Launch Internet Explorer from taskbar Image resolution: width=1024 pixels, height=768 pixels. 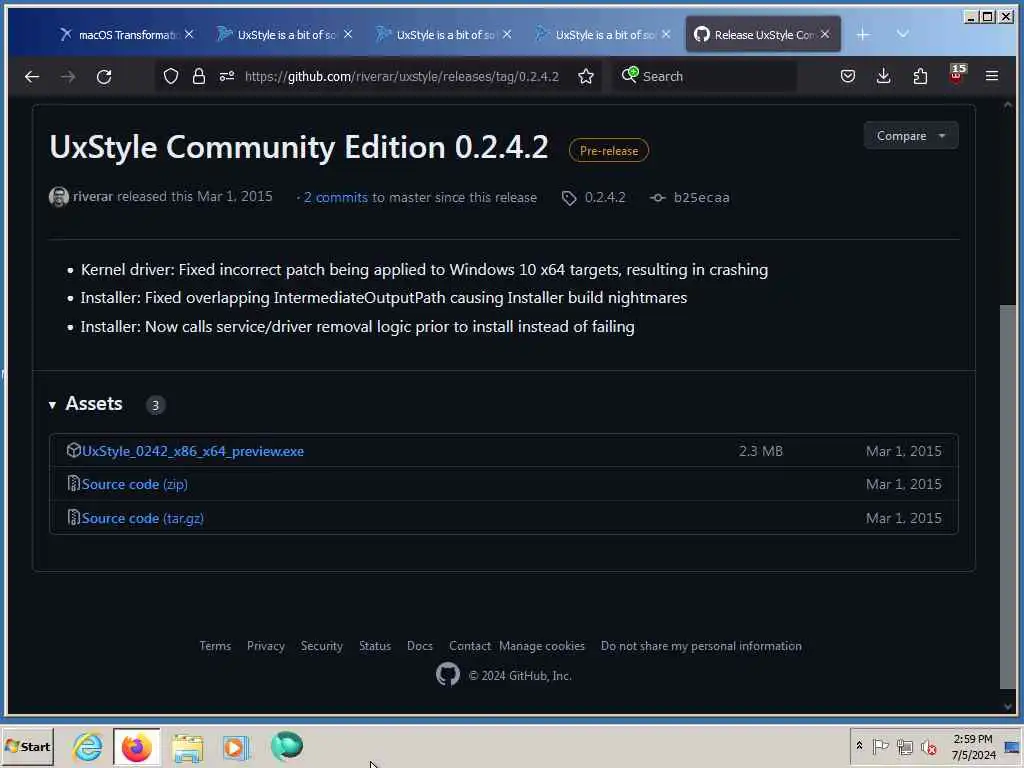coord(88,746)
